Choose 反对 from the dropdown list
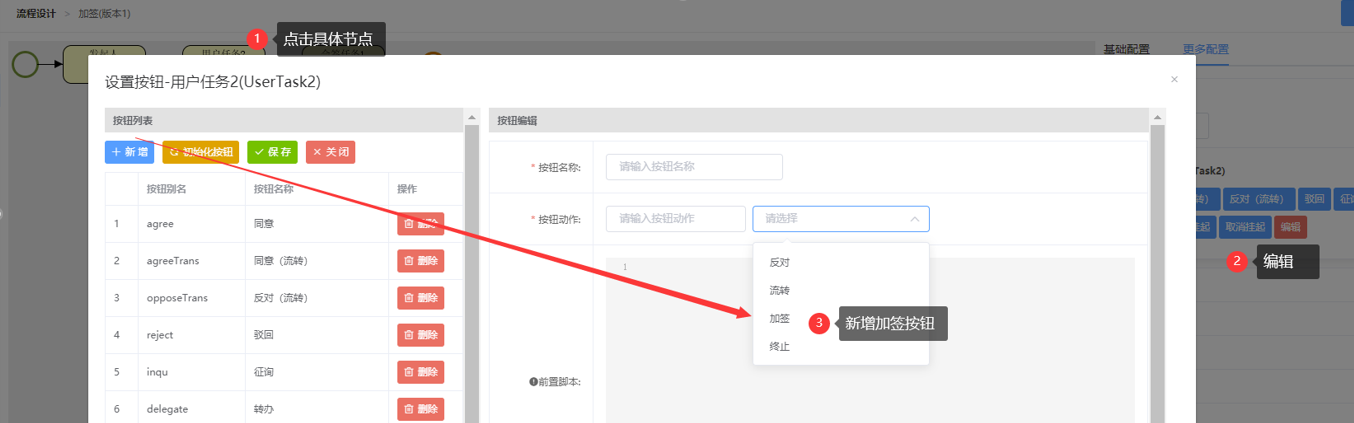1354x423 pixels. [841, 262]
